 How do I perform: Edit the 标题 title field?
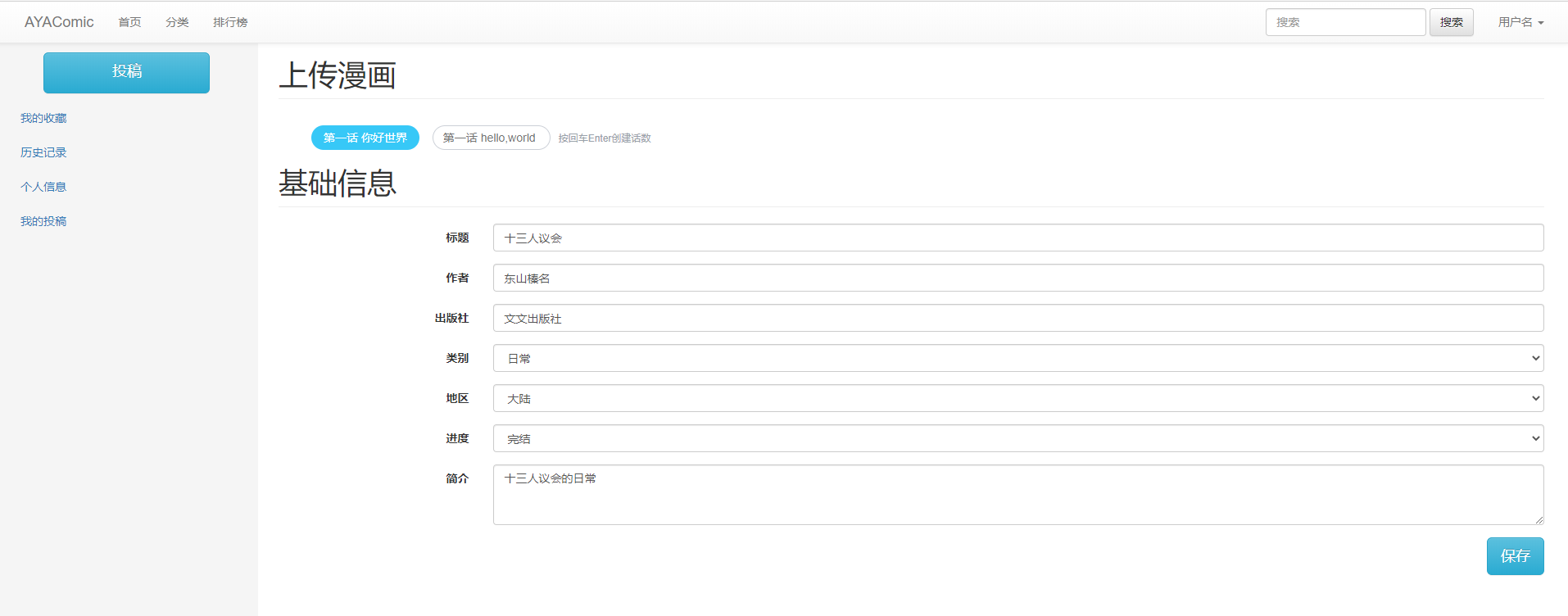(x=1017, y=238)
